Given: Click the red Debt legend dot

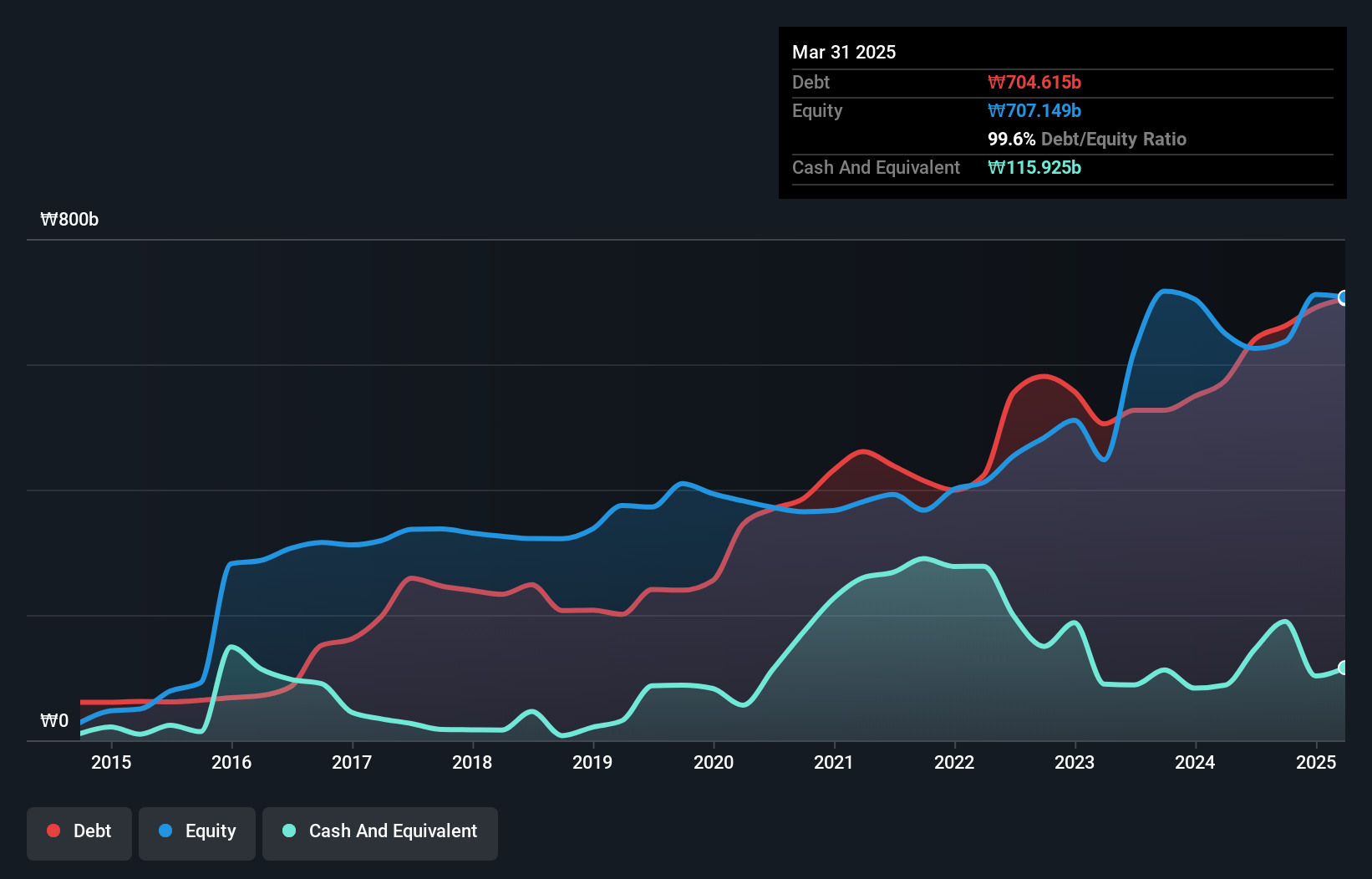Looking at the screenshot, I should click(53, 831).
